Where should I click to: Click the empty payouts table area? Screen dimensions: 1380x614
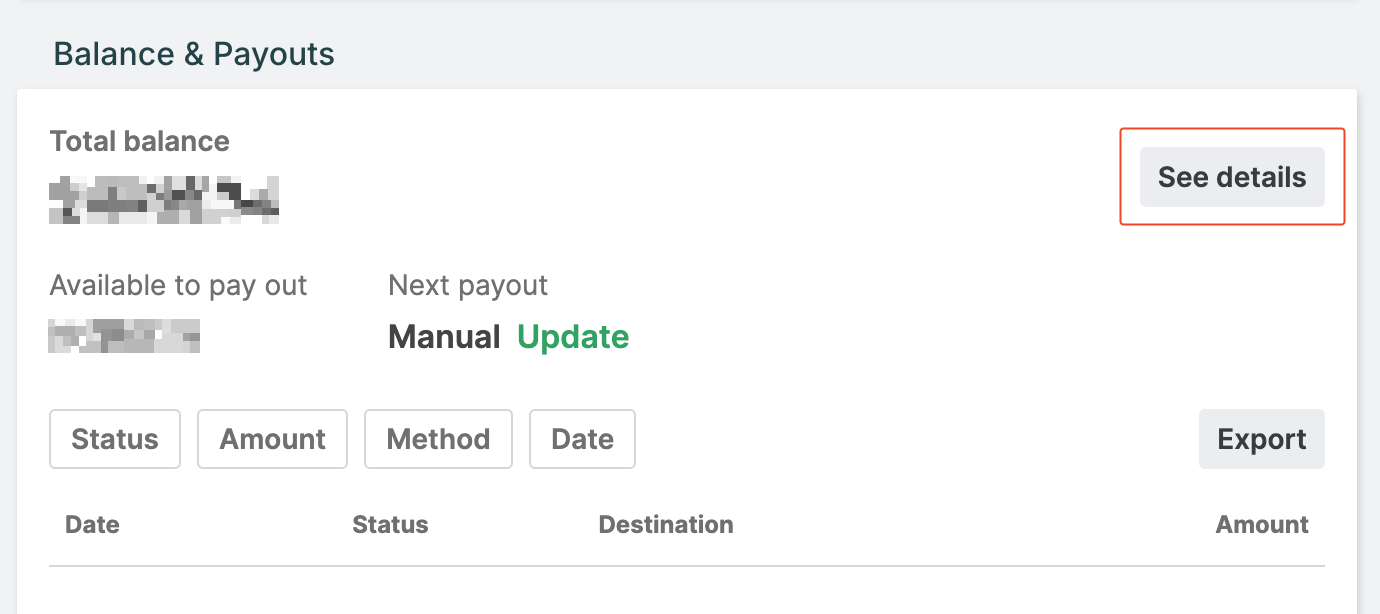click(686, 592)
